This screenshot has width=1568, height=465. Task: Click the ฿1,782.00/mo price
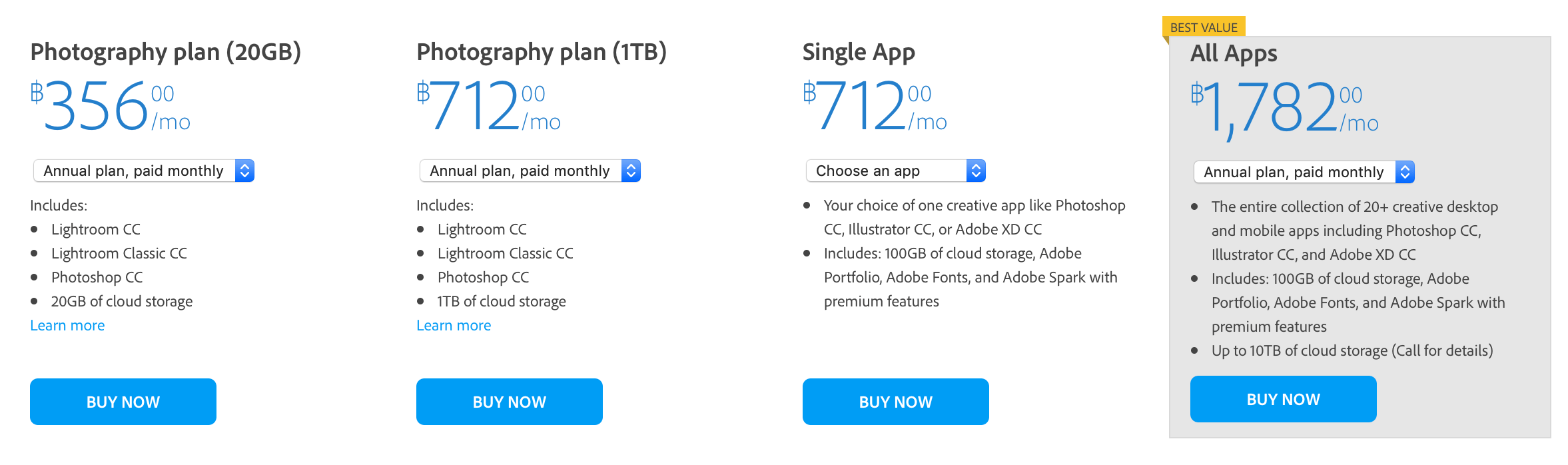point(1284,108)
